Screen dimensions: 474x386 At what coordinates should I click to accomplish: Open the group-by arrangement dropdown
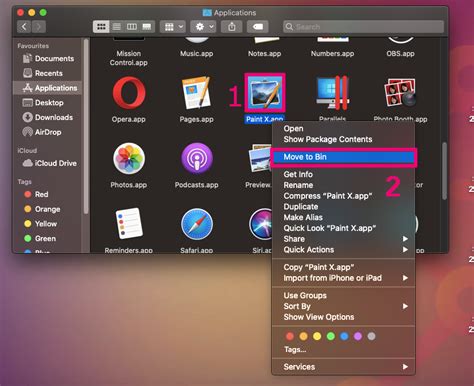point(173,27)
